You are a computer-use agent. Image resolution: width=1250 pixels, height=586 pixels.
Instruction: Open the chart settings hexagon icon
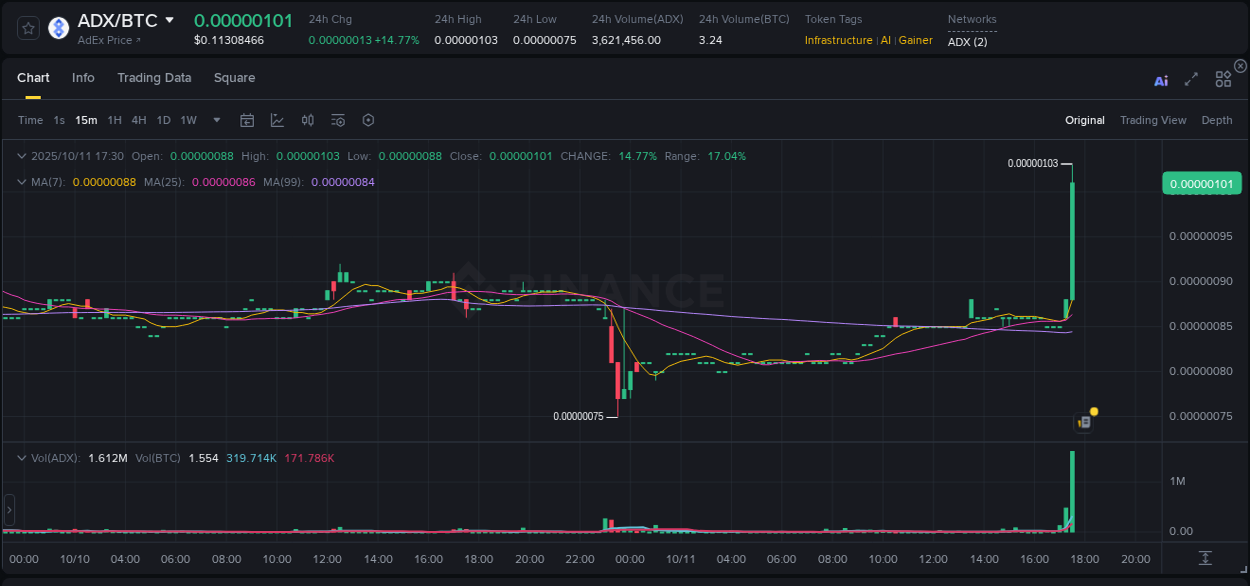pos(368,120)
